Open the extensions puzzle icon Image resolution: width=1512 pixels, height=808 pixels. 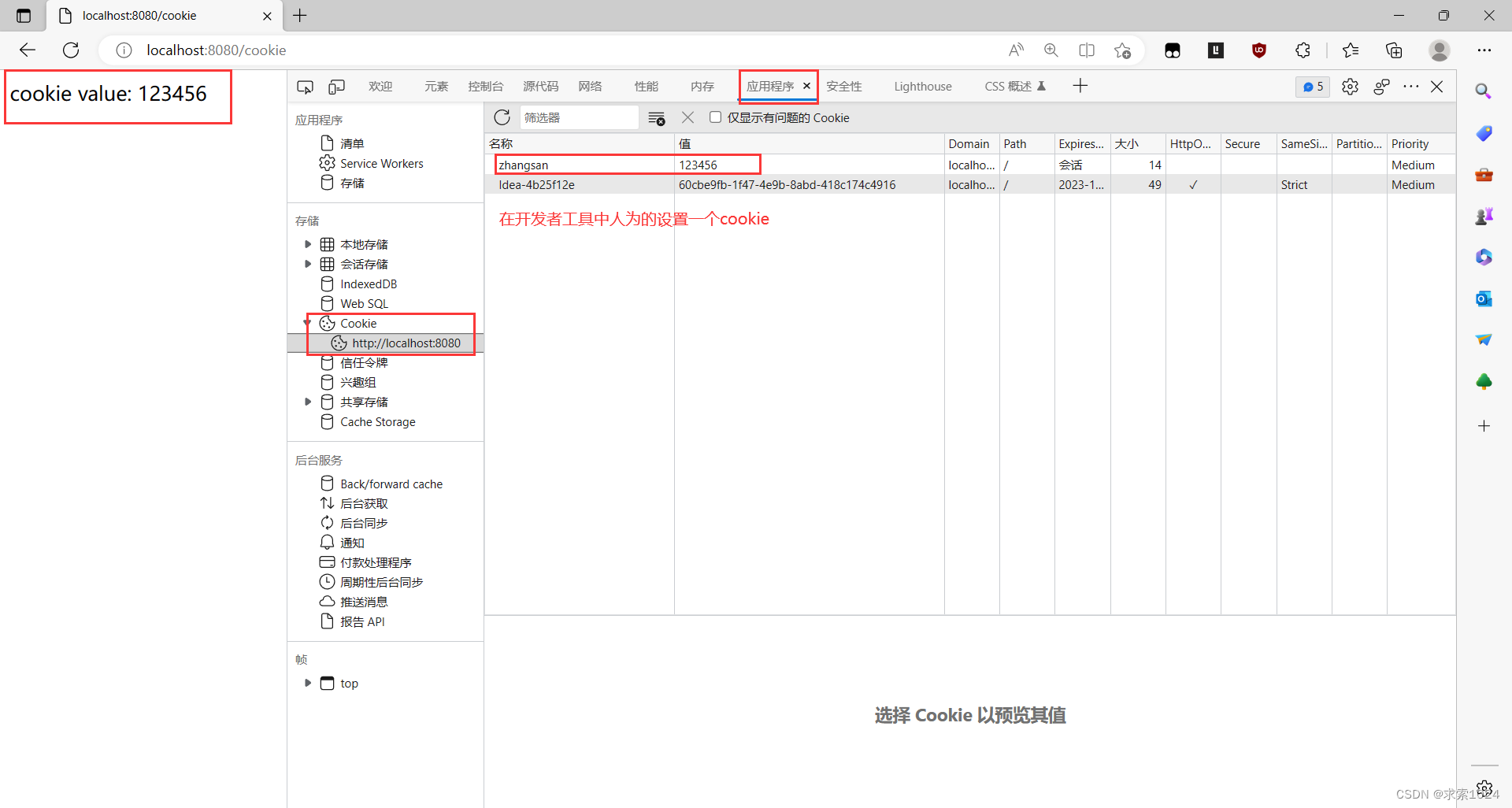coord(1303,50)
